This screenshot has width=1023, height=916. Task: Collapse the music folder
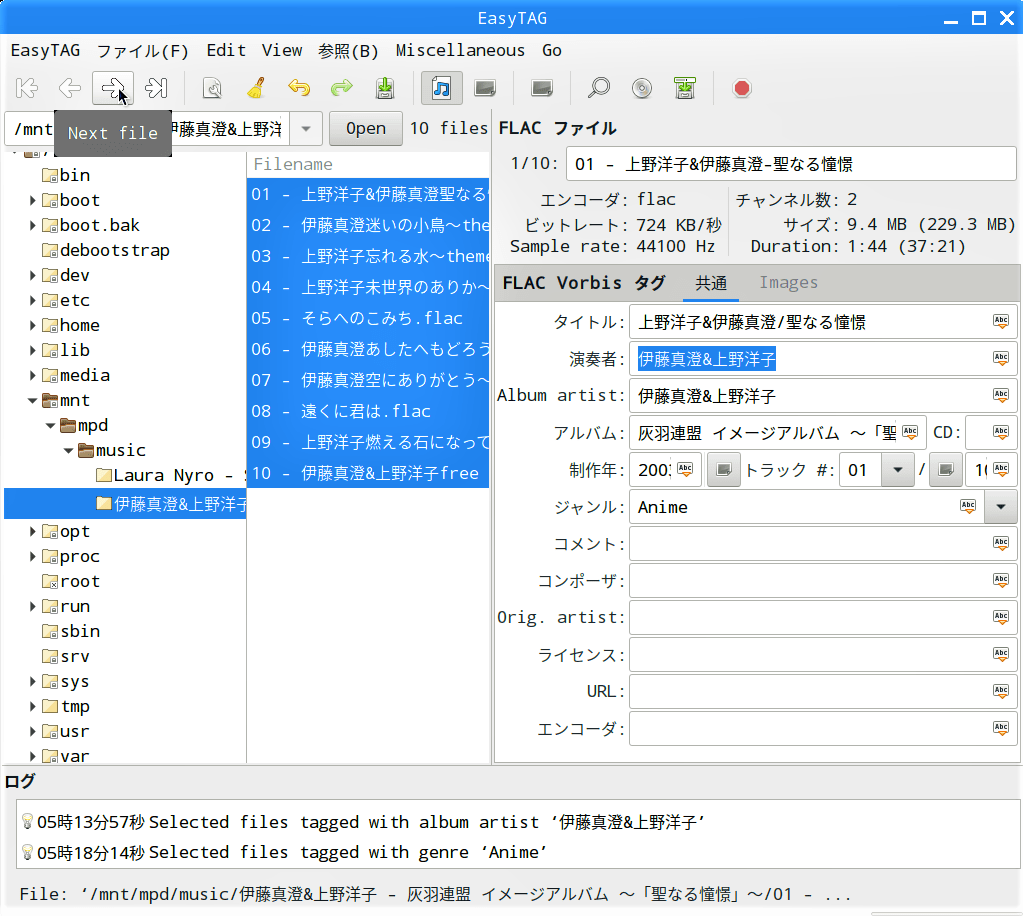(69, 451)
